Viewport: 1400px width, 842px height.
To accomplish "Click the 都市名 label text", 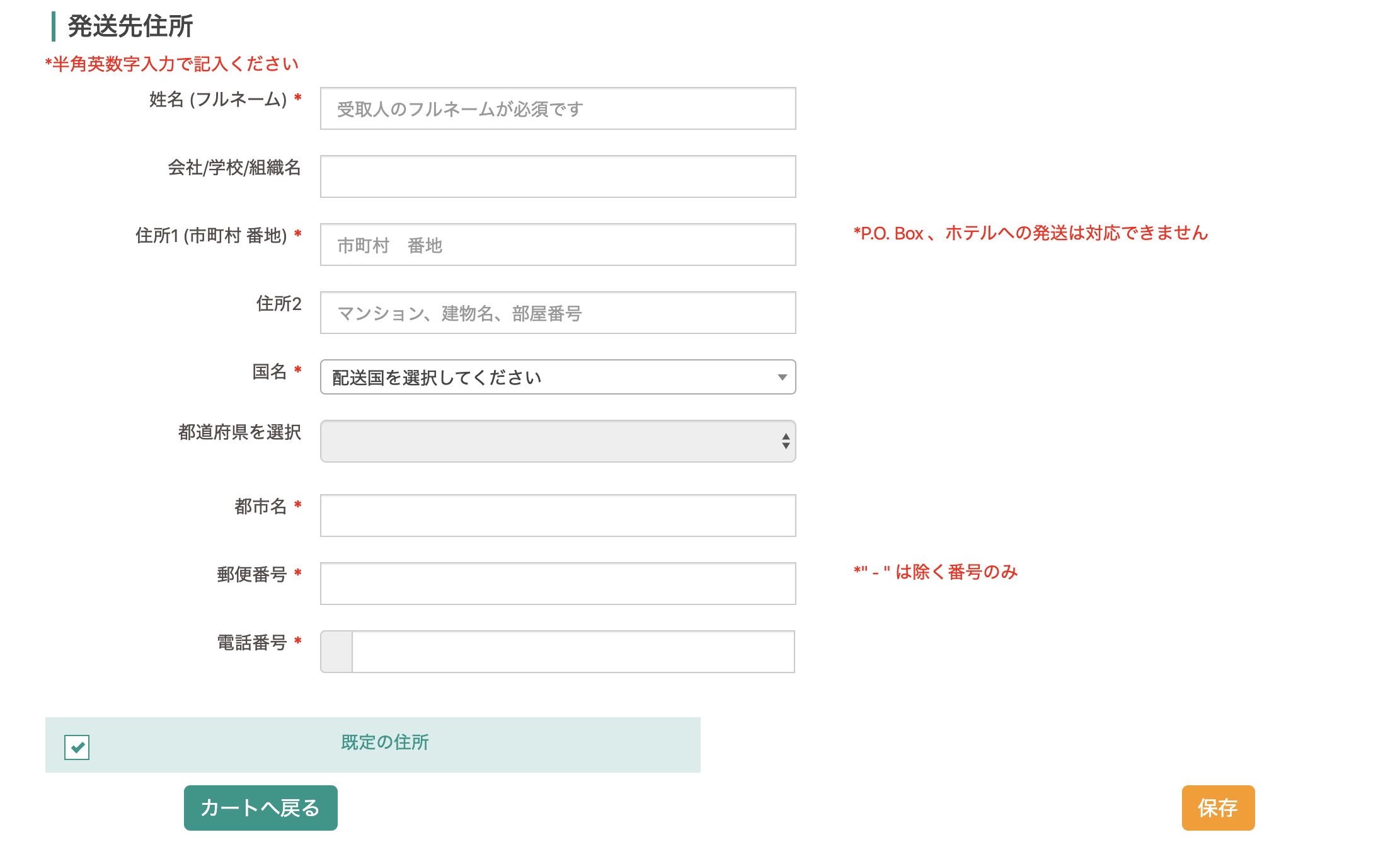I will pos(261,507).
